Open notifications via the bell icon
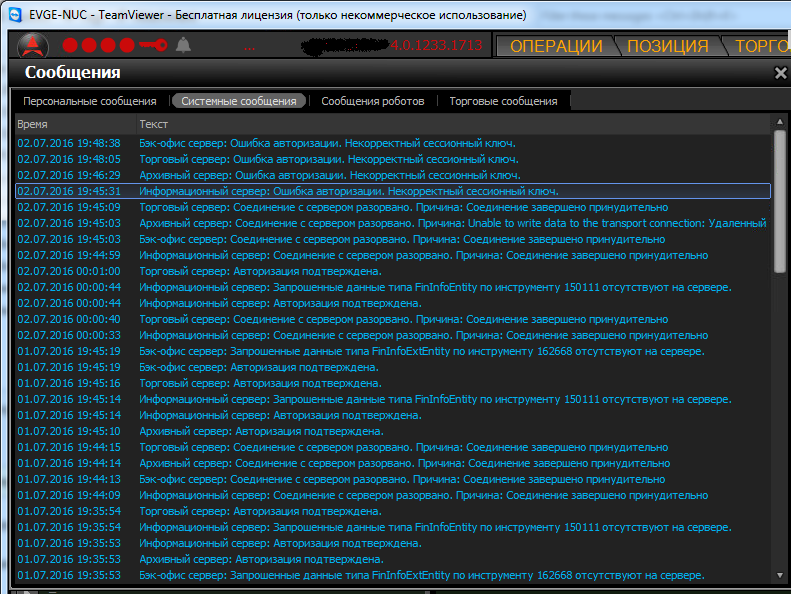The image size is (791, 594). tap(183, 46)
